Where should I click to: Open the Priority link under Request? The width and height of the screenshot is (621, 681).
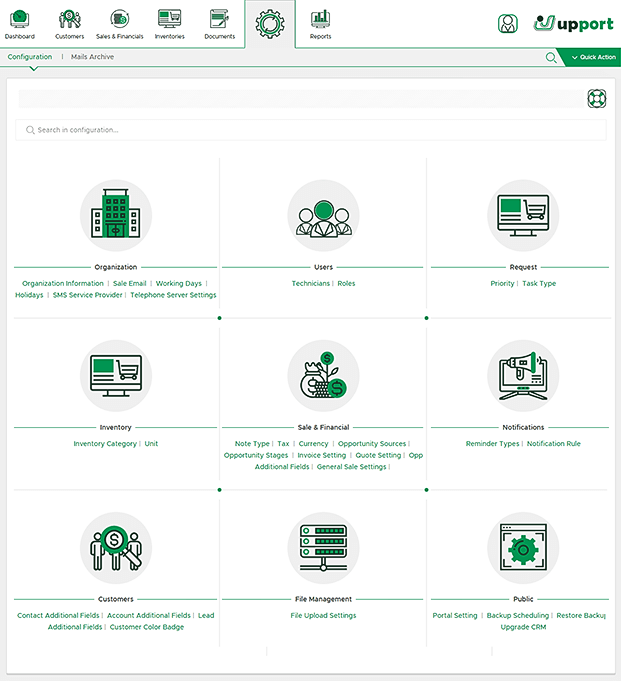click(502, 283)
